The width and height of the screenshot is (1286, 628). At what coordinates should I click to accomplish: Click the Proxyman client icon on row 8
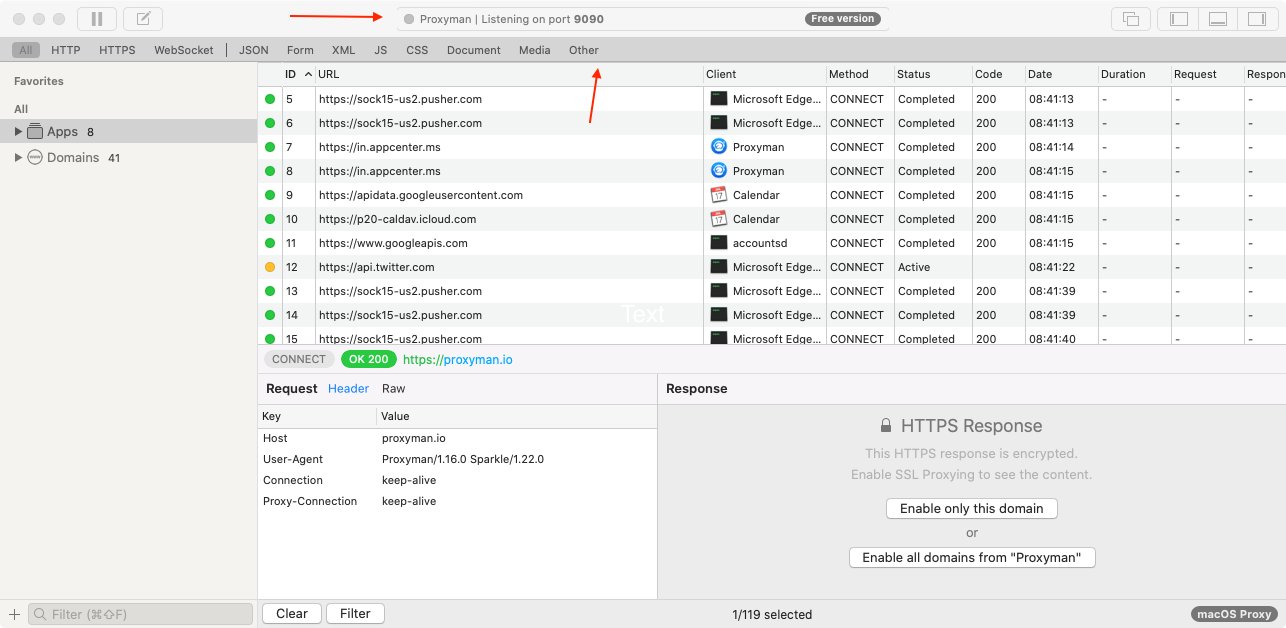pos(718,171)
